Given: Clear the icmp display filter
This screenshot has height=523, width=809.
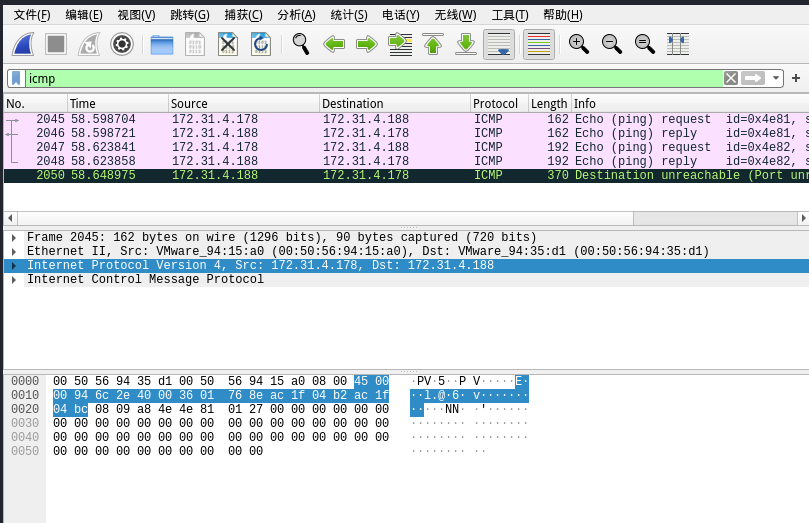Looking at the screenshot, I should (x=731, y=78).
